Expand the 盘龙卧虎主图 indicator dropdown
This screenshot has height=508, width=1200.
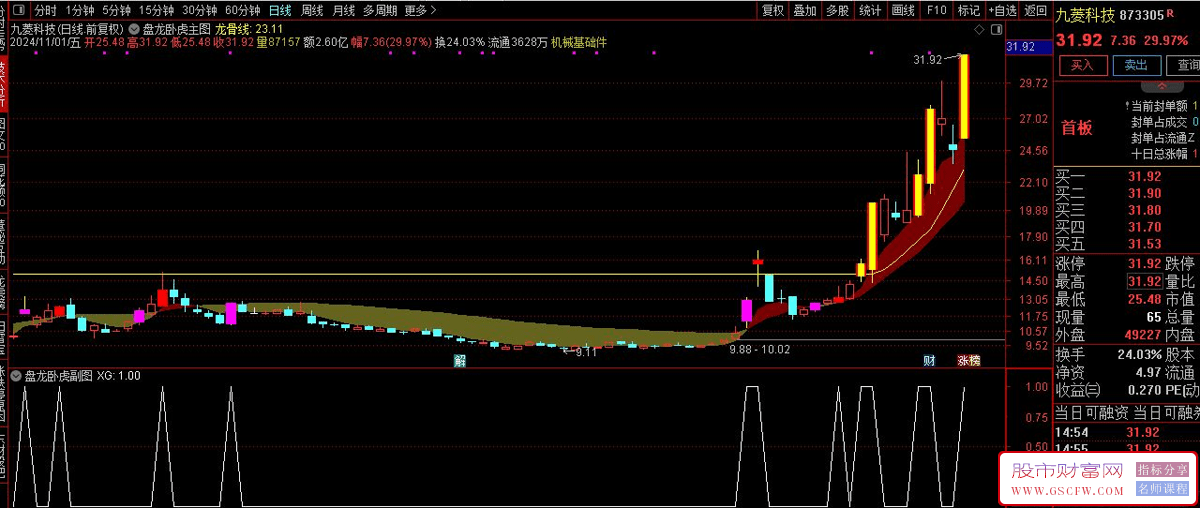point(134,30)
